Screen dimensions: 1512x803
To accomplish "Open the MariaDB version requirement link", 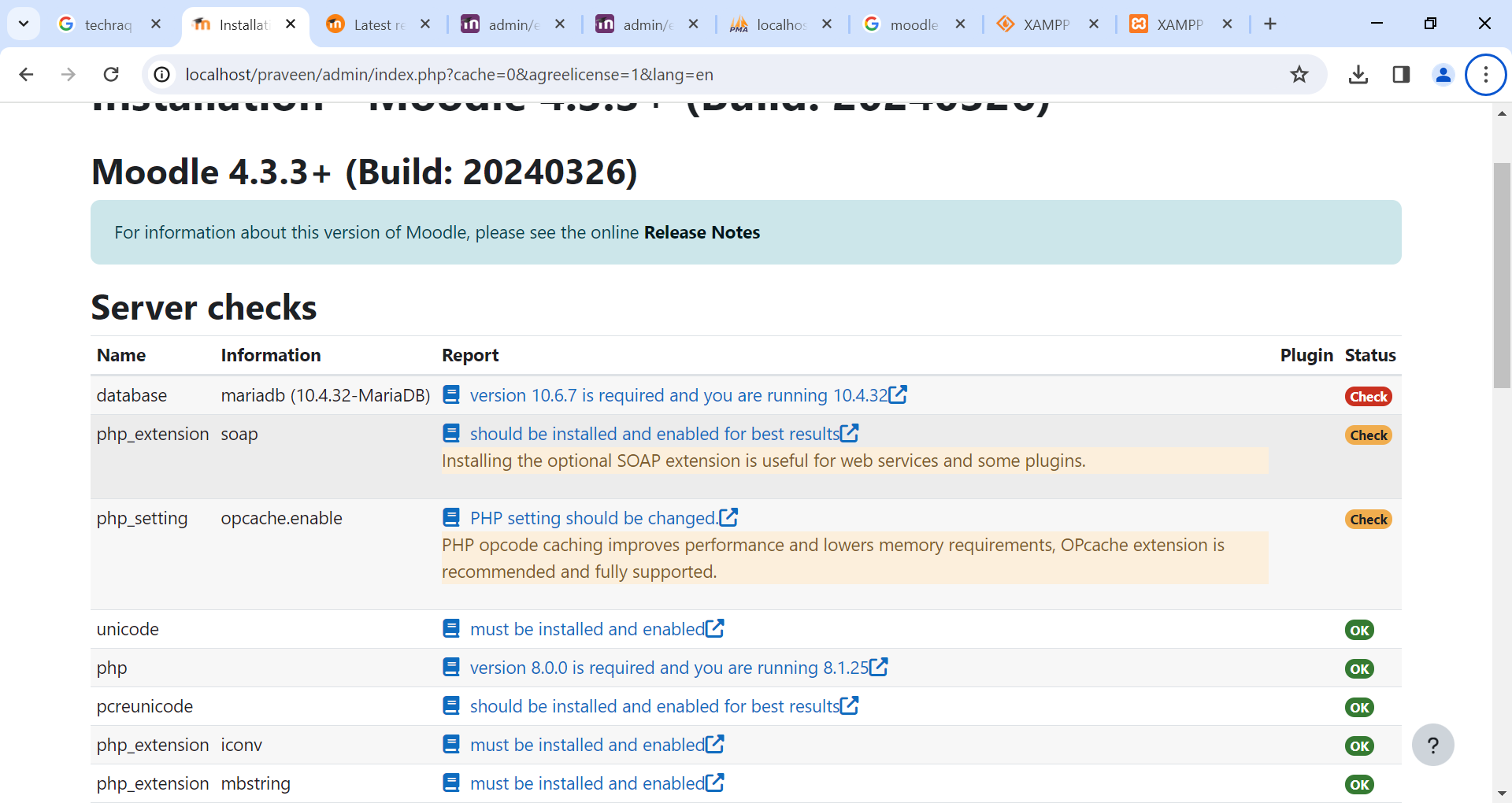I will tap(688, 395).
